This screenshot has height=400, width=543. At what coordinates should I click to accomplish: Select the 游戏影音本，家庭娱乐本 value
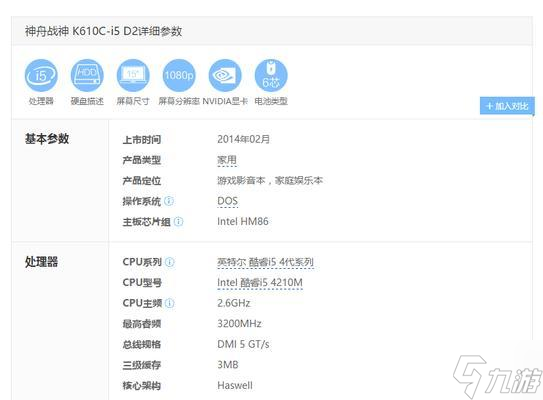point(270,180)
